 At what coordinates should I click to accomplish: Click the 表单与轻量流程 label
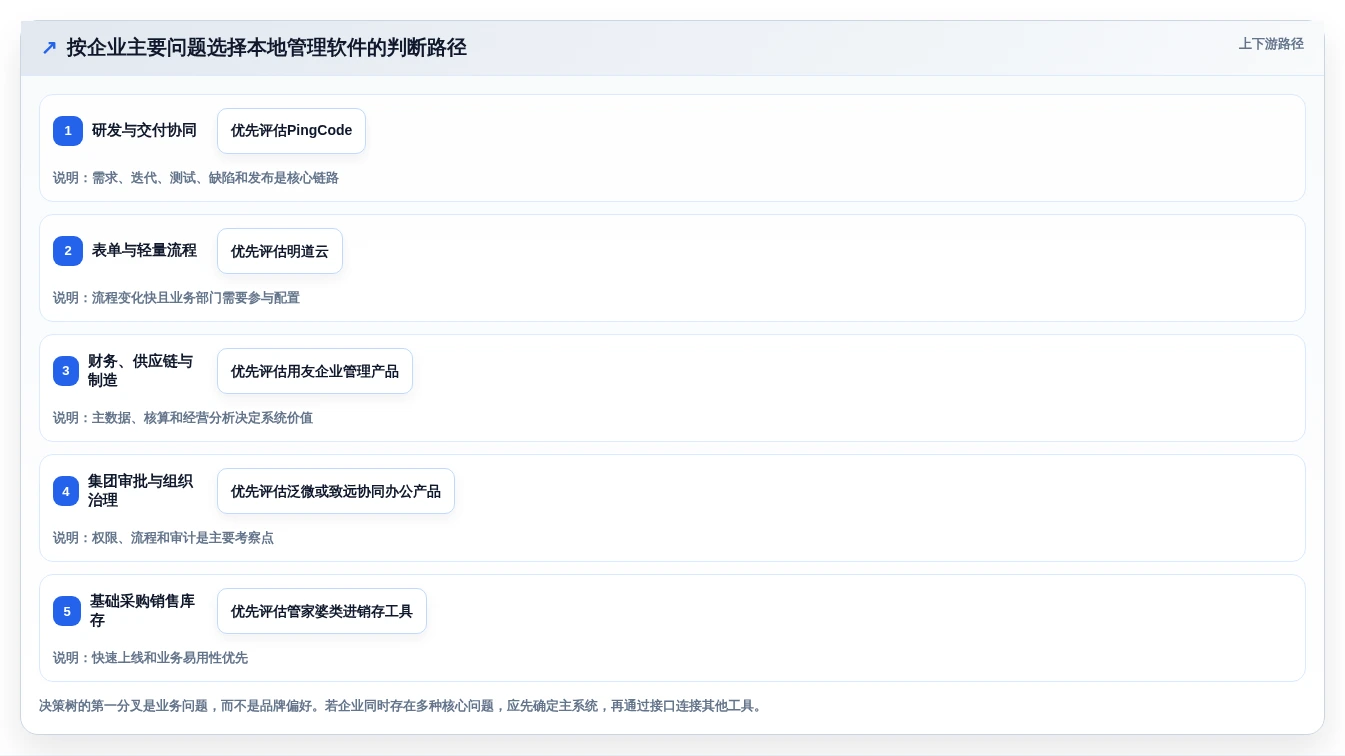click(144, 251)
